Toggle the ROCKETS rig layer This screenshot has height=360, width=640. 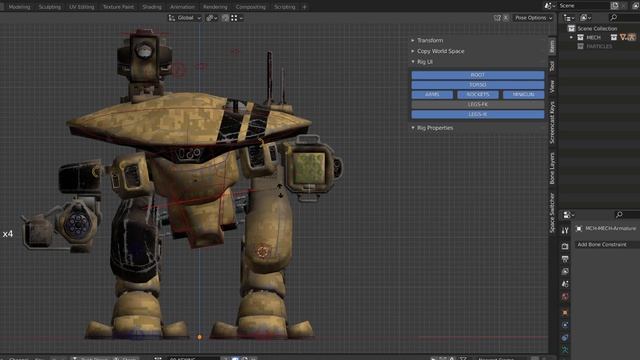tap(478, 95)
